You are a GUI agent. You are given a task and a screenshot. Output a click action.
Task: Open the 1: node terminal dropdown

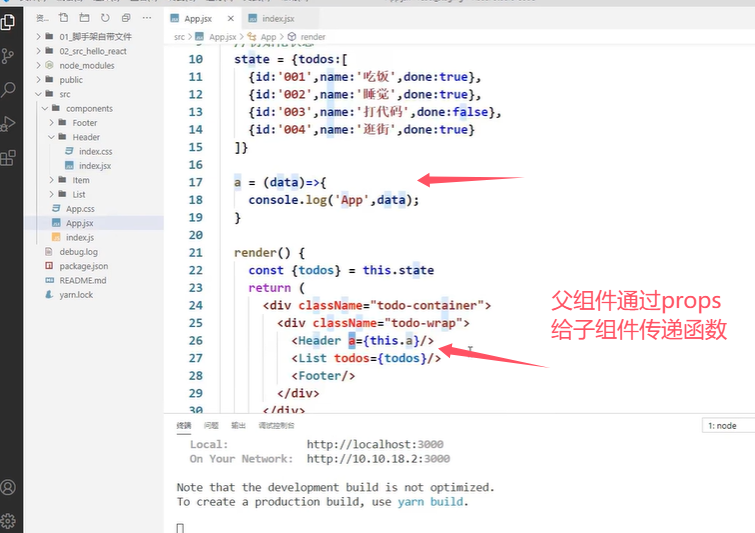[x=728, y=426]
